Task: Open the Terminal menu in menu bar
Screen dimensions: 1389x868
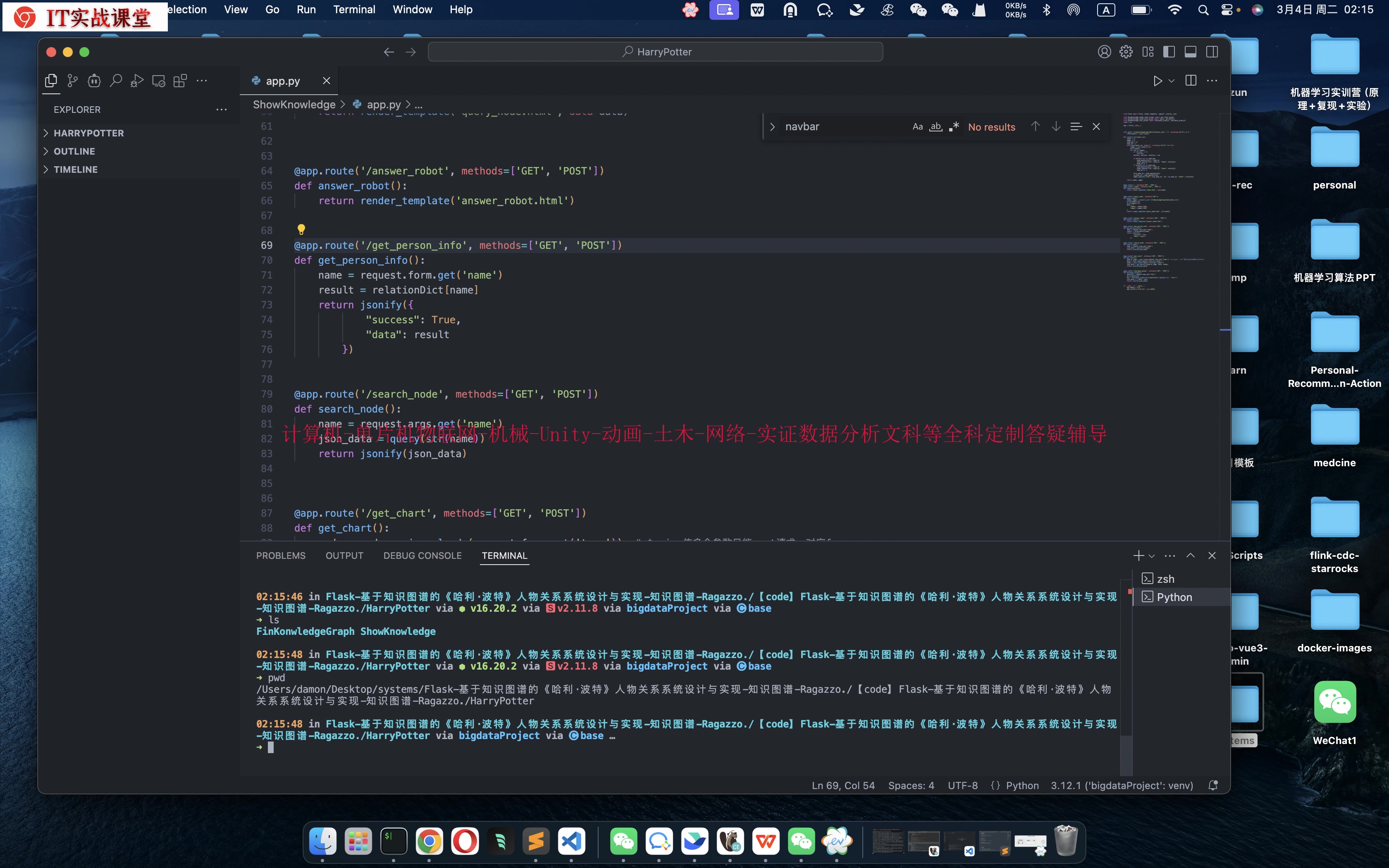Action: tap(353, 10)
